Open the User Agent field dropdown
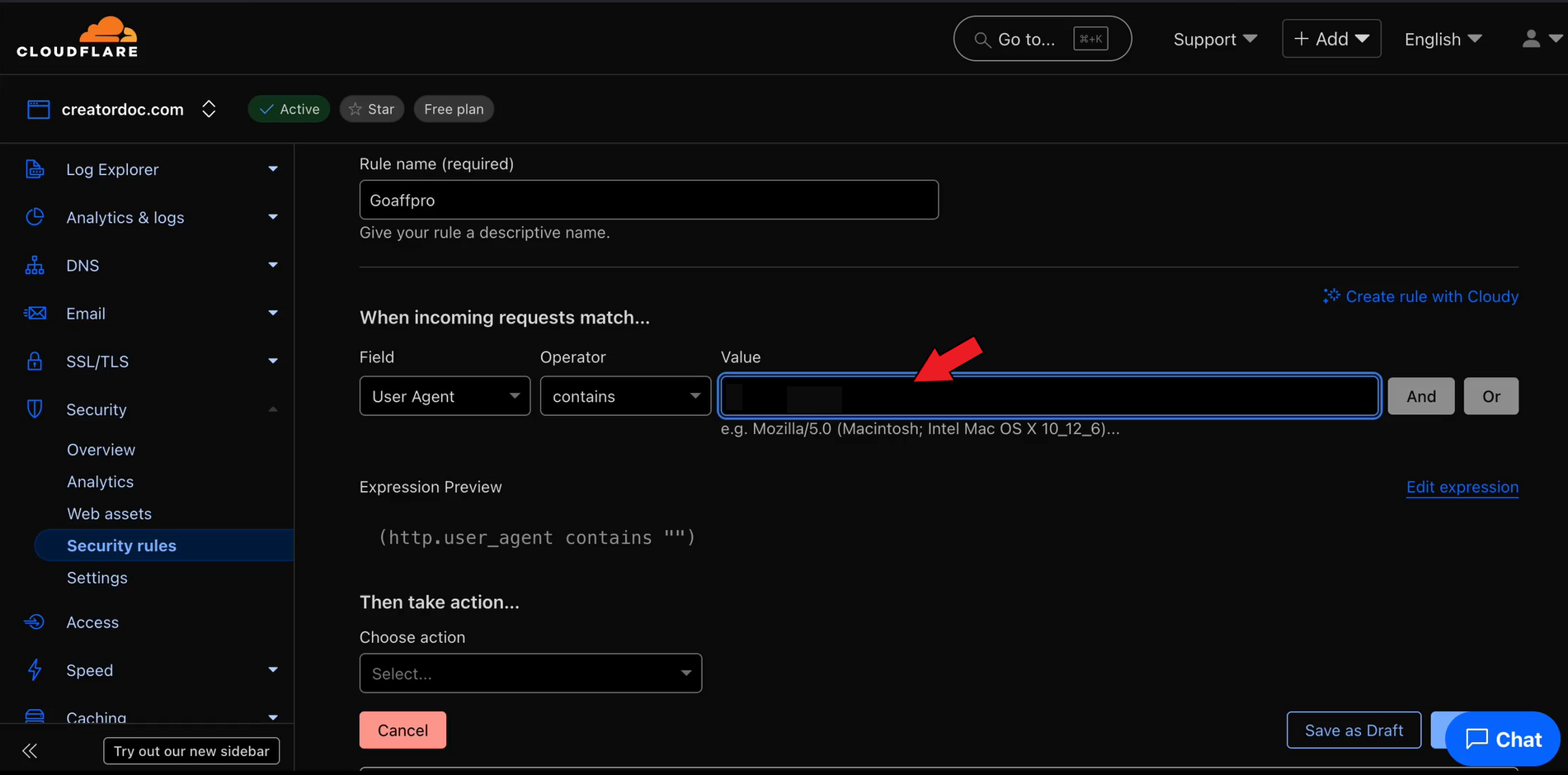This screenshot has width=1568, height=775. 445,396
